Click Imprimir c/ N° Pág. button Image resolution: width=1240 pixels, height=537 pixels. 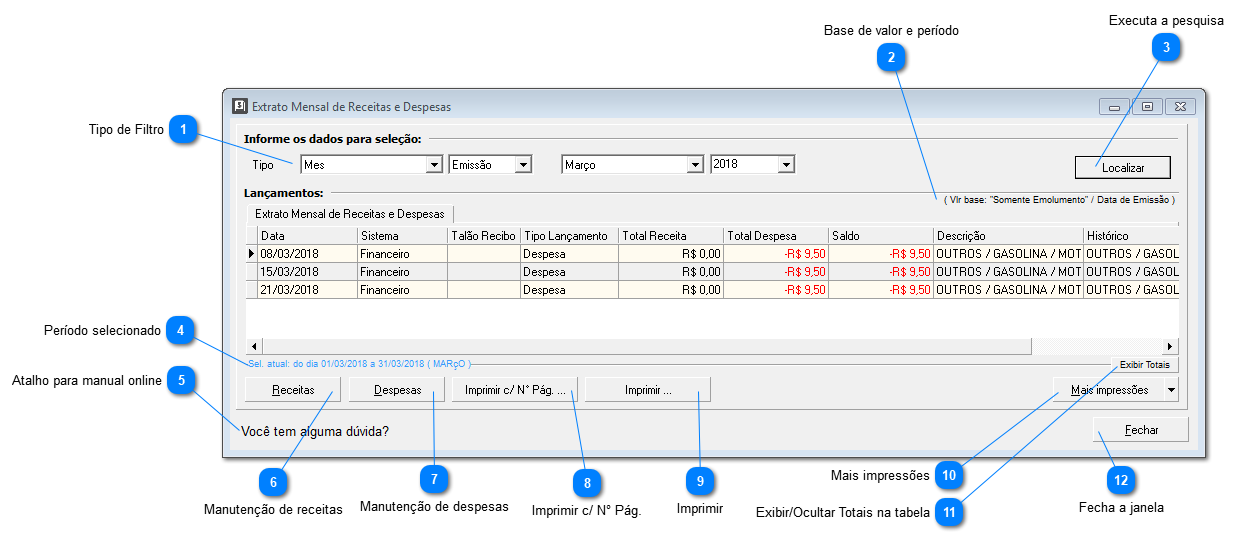(515, 390)
